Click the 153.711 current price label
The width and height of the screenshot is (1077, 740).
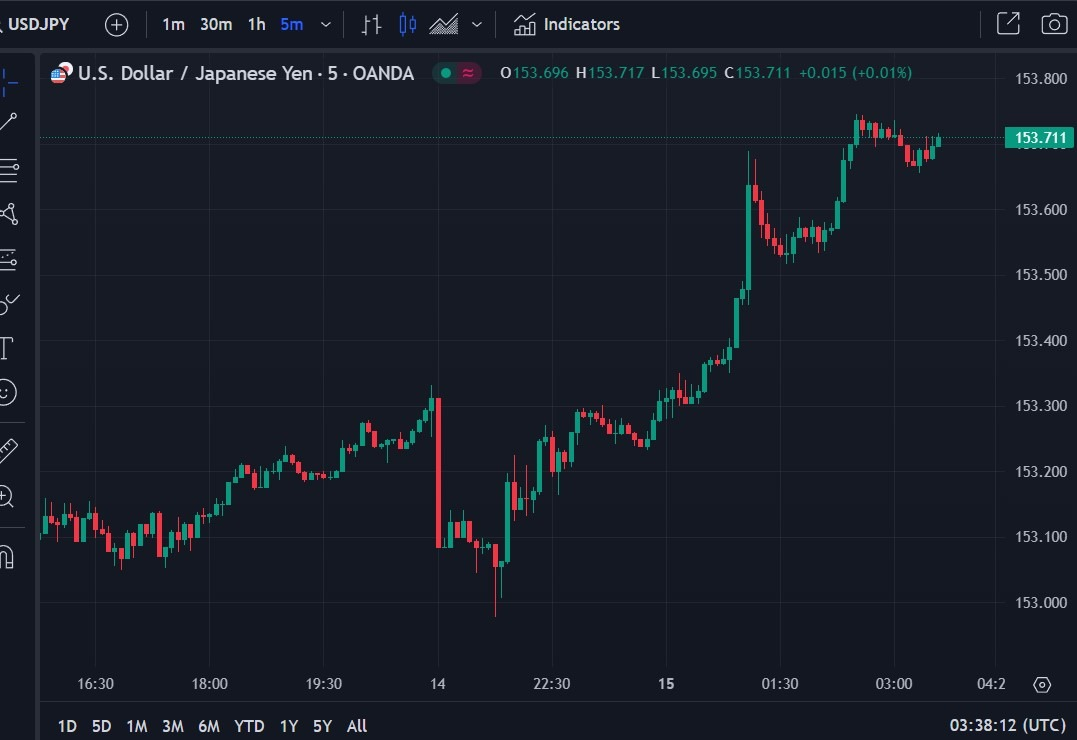1039,137
